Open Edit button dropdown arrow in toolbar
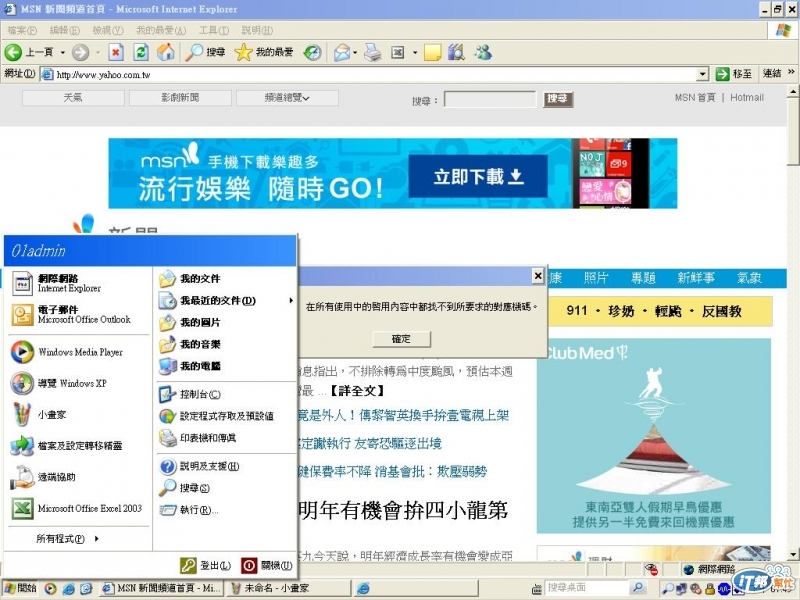 tap(415, 52)
